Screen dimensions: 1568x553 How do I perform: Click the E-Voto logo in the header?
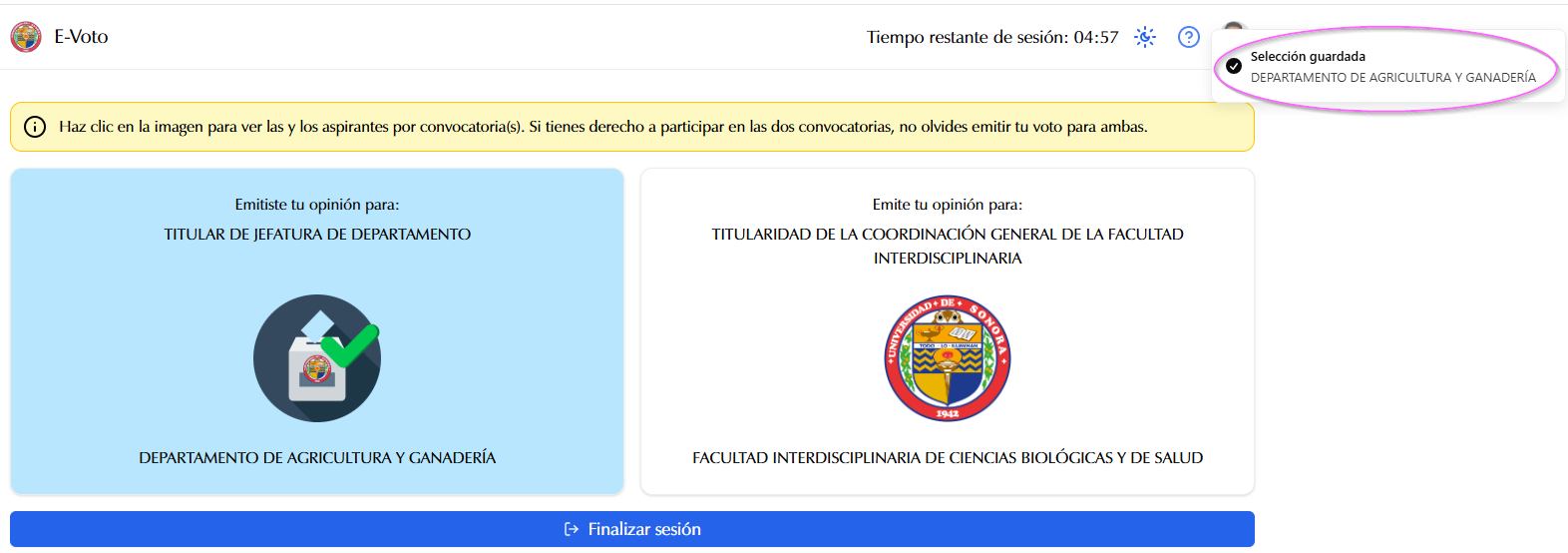click(x=26, y=37)
